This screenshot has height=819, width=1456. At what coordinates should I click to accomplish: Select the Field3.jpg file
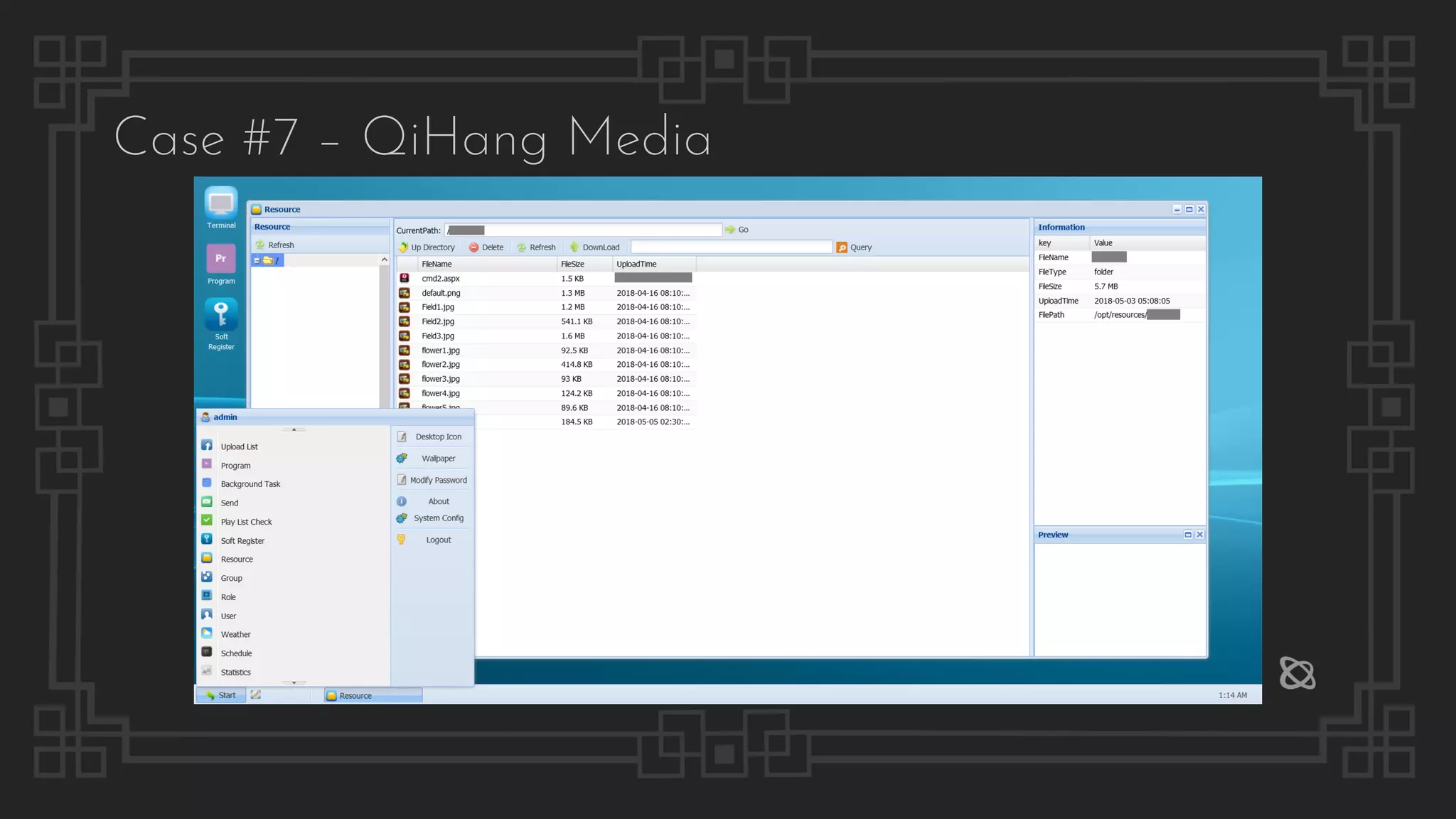pyautogui.click(x=546, y=336)
